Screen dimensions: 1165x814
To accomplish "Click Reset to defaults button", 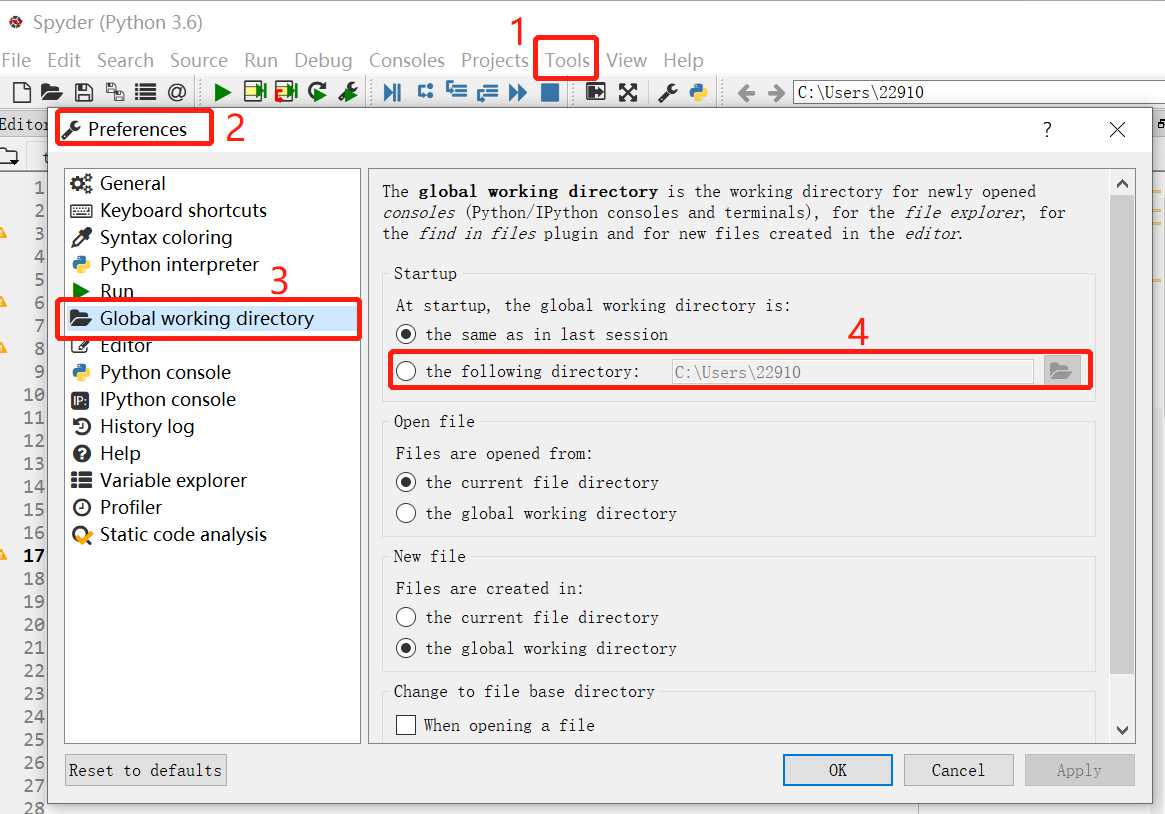I will pos(146,770).
